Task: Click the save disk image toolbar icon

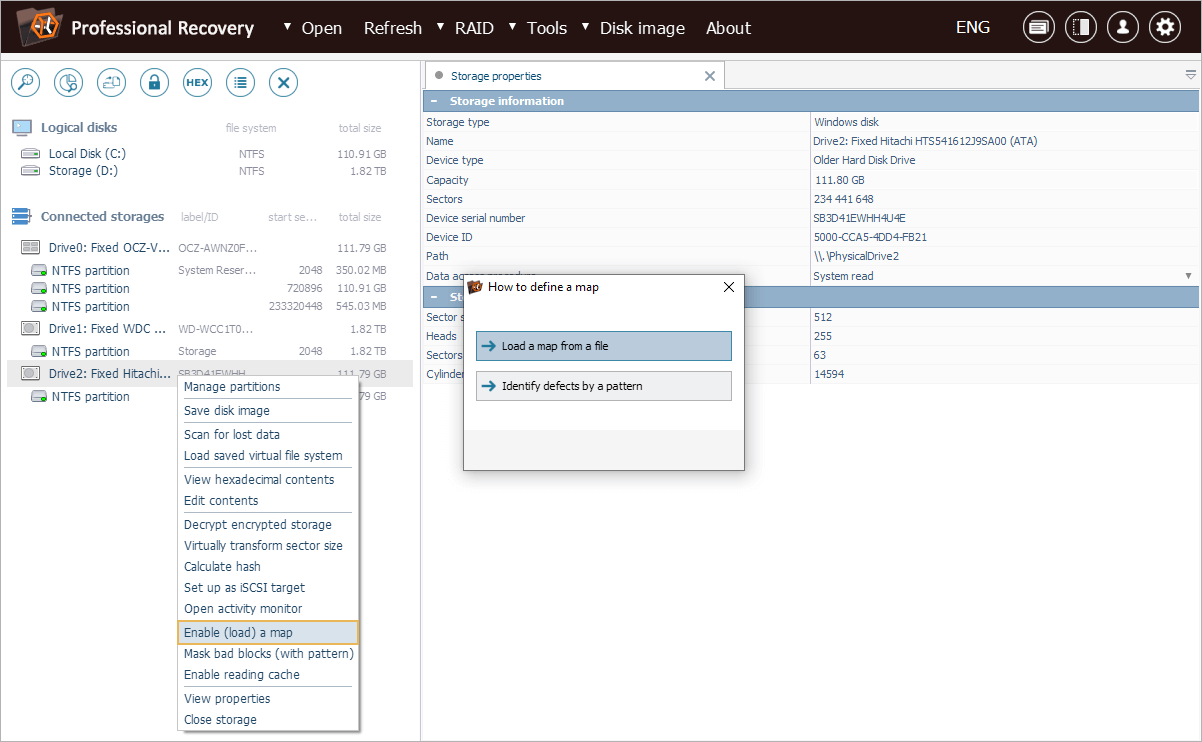Action: tap(111, 83)
